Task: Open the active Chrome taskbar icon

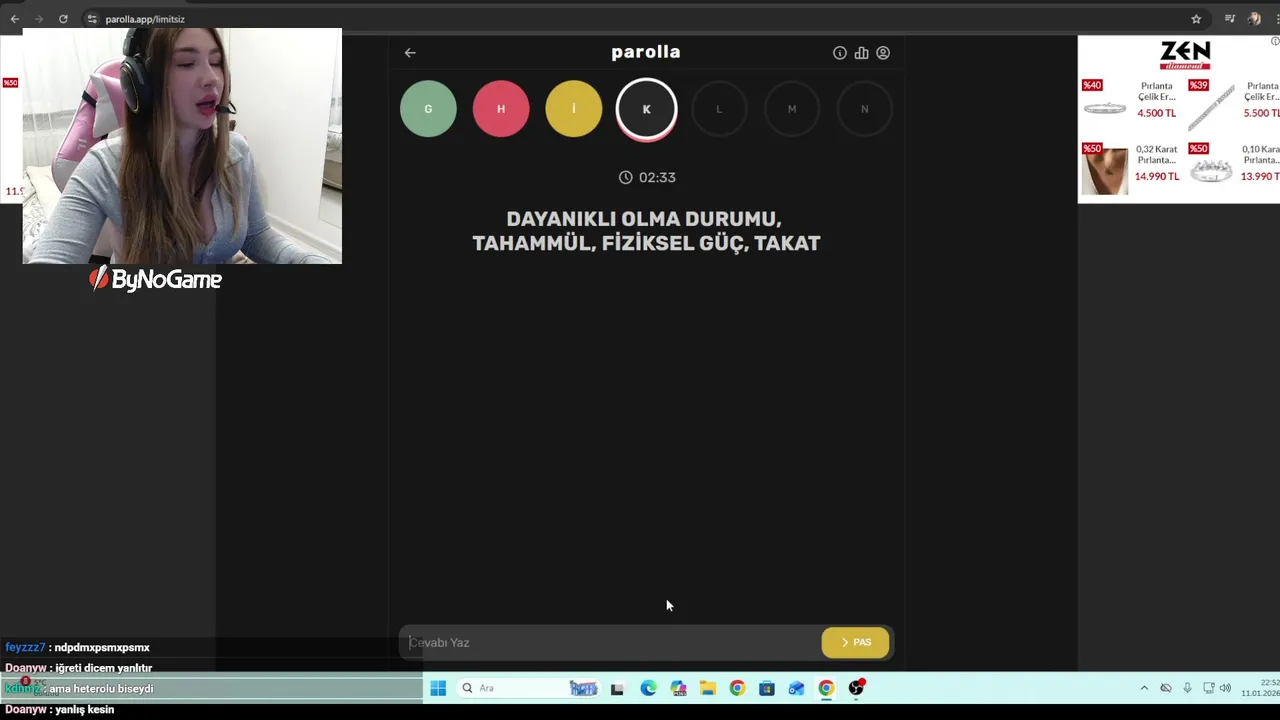Action: point(826,688)
